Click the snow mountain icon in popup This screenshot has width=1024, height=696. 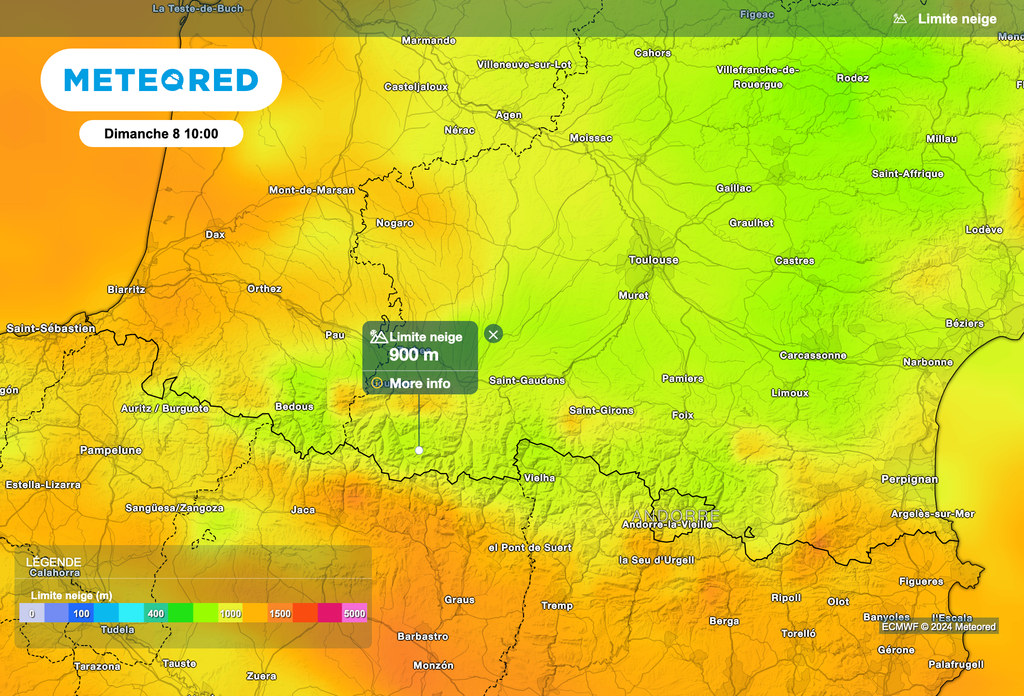click(x=378, y=337)
